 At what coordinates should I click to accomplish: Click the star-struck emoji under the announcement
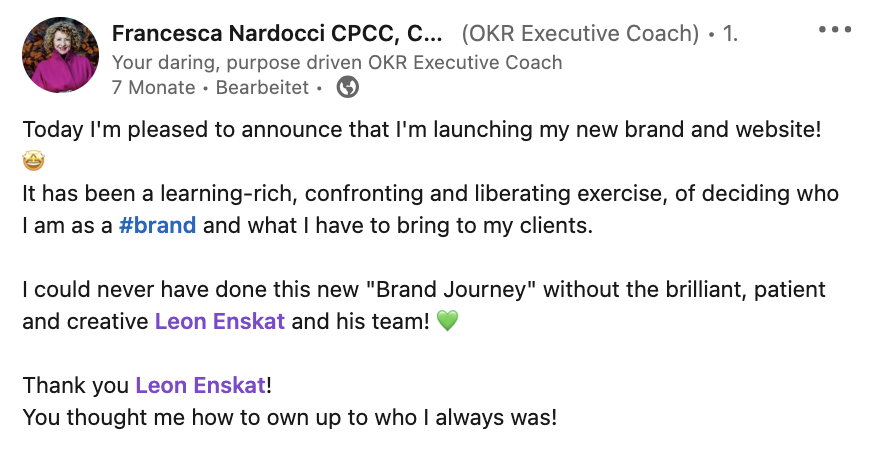[34, 161]
